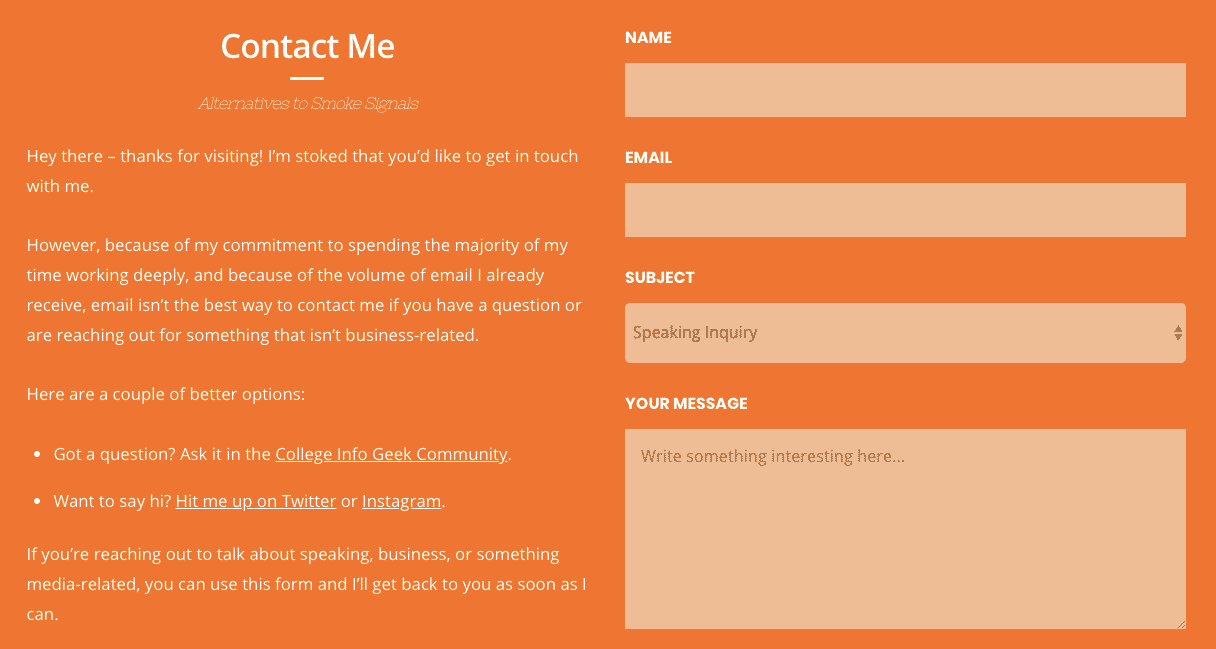Follow the Hit me up on Twitter link
Viewport: 1216px width, 649px height.
pos(256,501)
